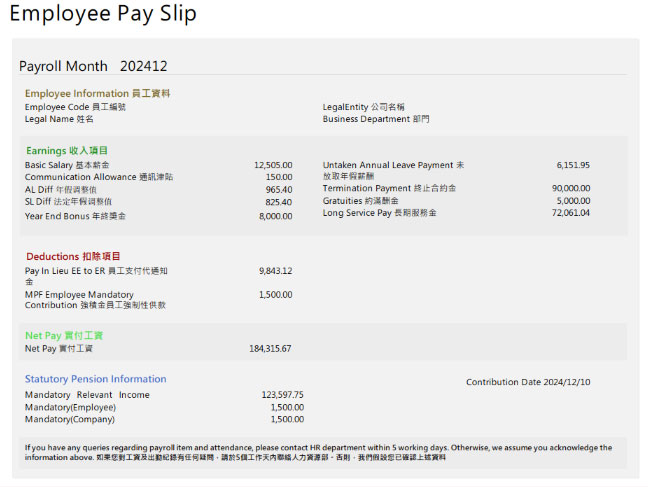Select Year End Bonus amount 8,000.00
This screenshot has height=487, width=648.
pos(276,216)
